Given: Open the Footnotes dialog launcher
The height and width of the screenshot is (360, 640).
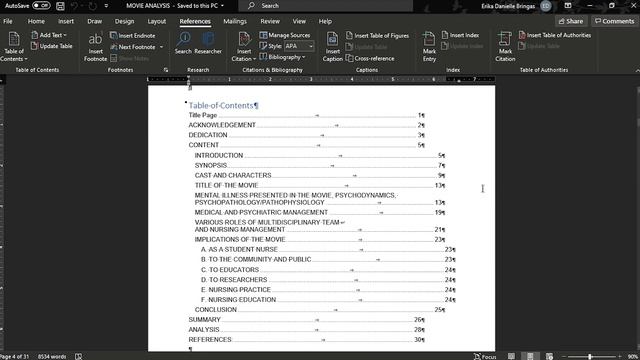Looking at the screenshot, I should pos(166,70).
